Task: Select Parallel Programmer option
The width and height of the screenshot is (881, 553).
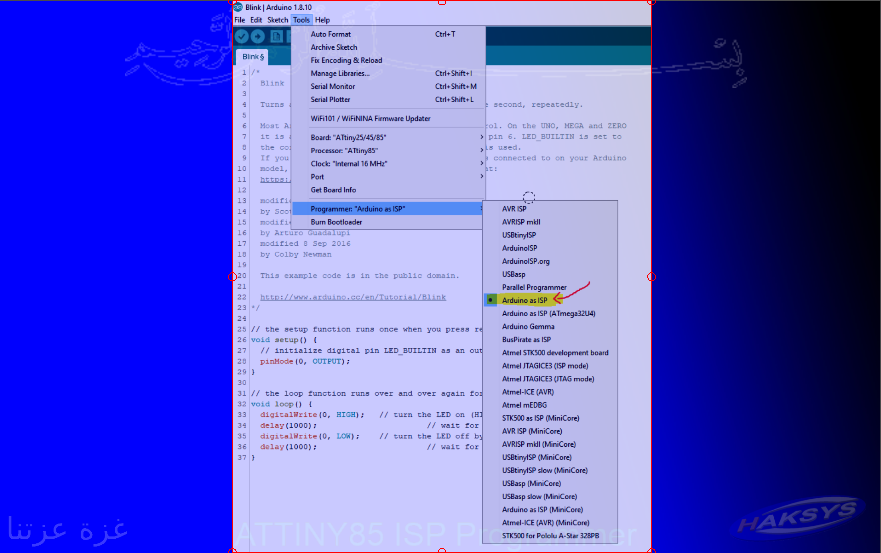Action: [550, 287]
